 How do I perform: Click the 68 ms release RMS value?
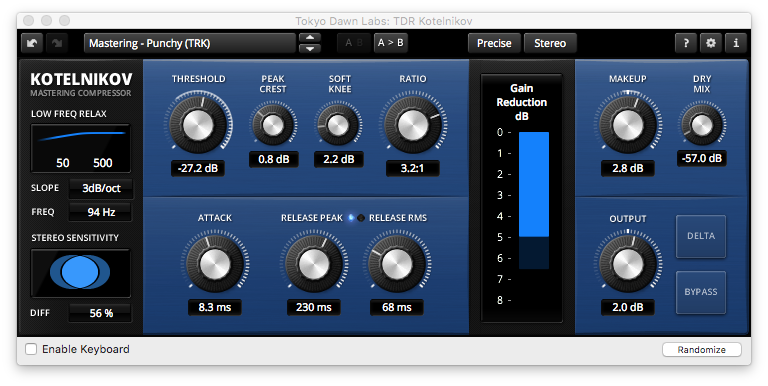[x=397, y=308]
